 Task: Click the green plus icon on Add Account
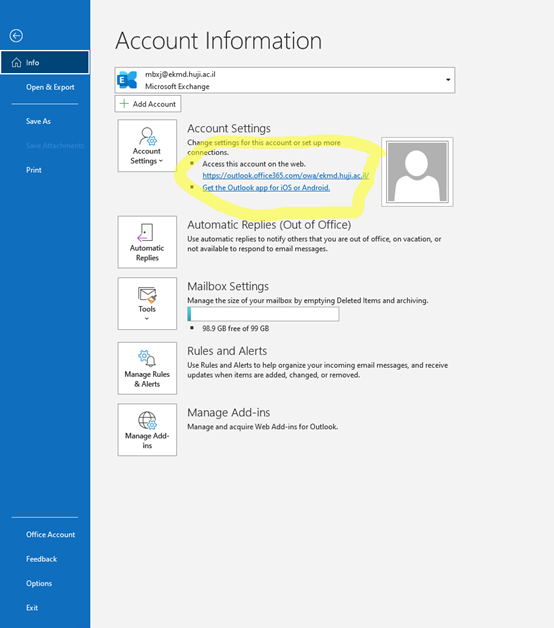coord(124,104)
